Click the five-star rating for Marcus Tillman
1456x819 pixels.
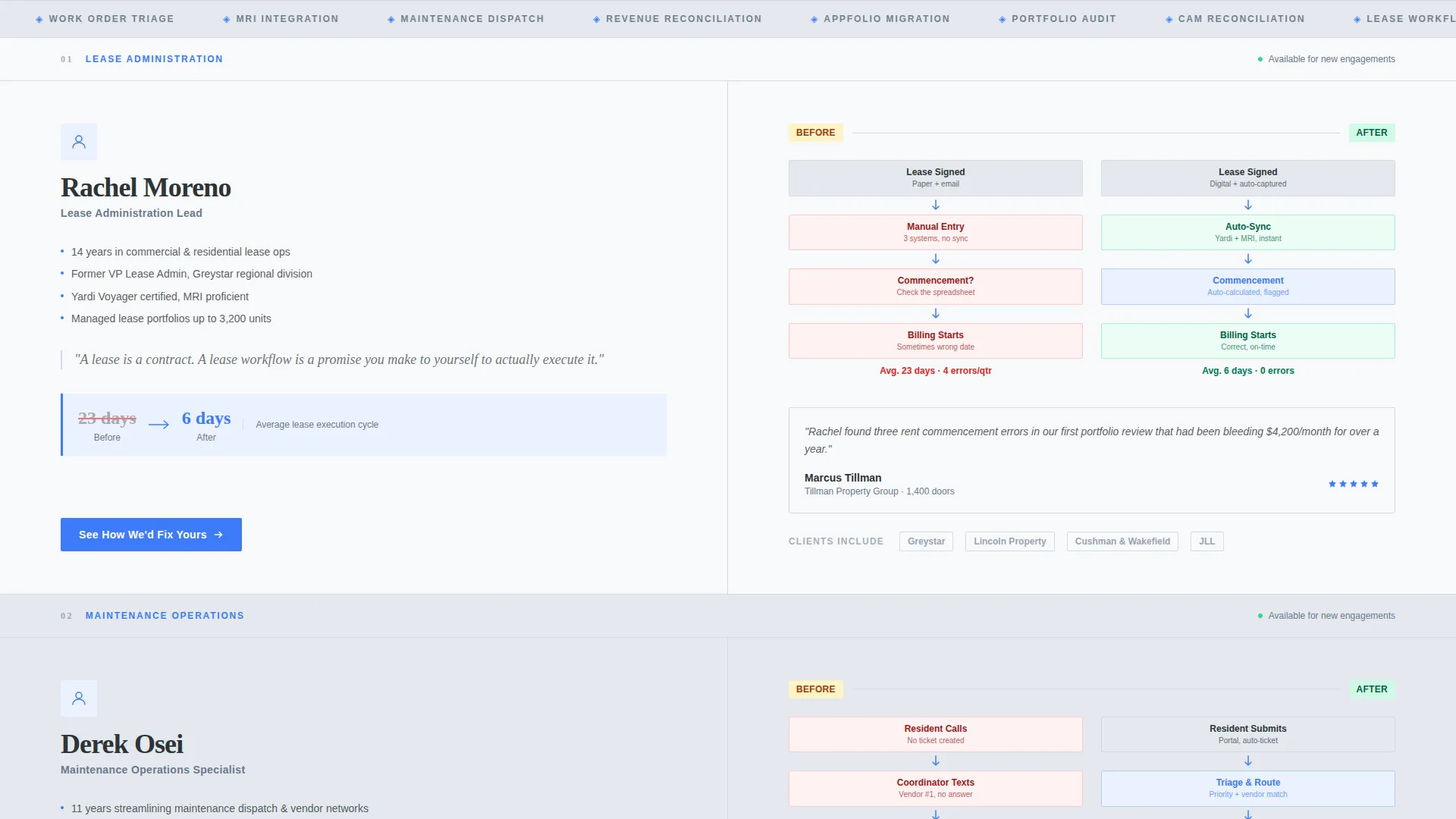click(x=1354, y=484)
